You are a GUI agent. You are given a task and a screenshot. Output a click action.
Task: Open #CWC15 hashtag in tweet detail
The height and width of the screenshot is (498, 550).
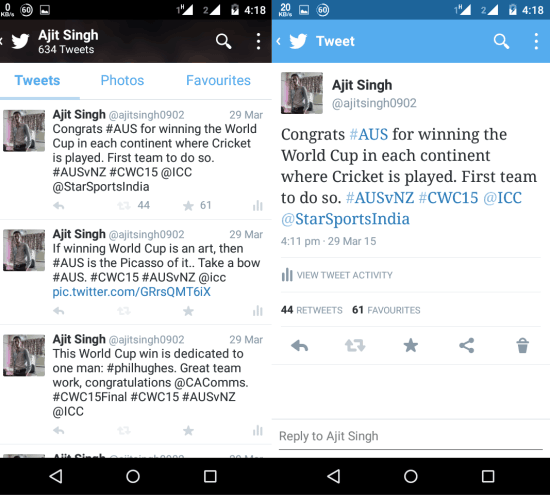[x=448, y=198]
